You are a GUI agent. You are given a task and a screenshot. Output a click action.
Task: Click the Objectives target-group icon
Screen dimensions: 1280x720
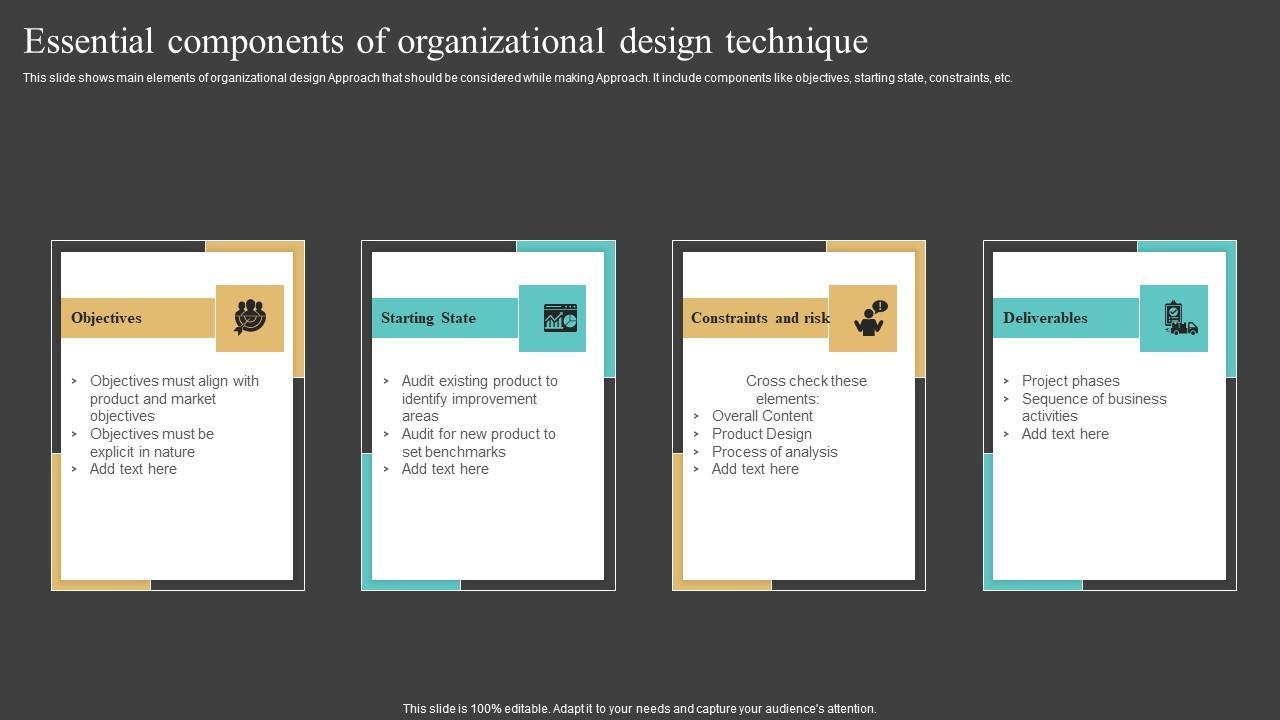250,318
